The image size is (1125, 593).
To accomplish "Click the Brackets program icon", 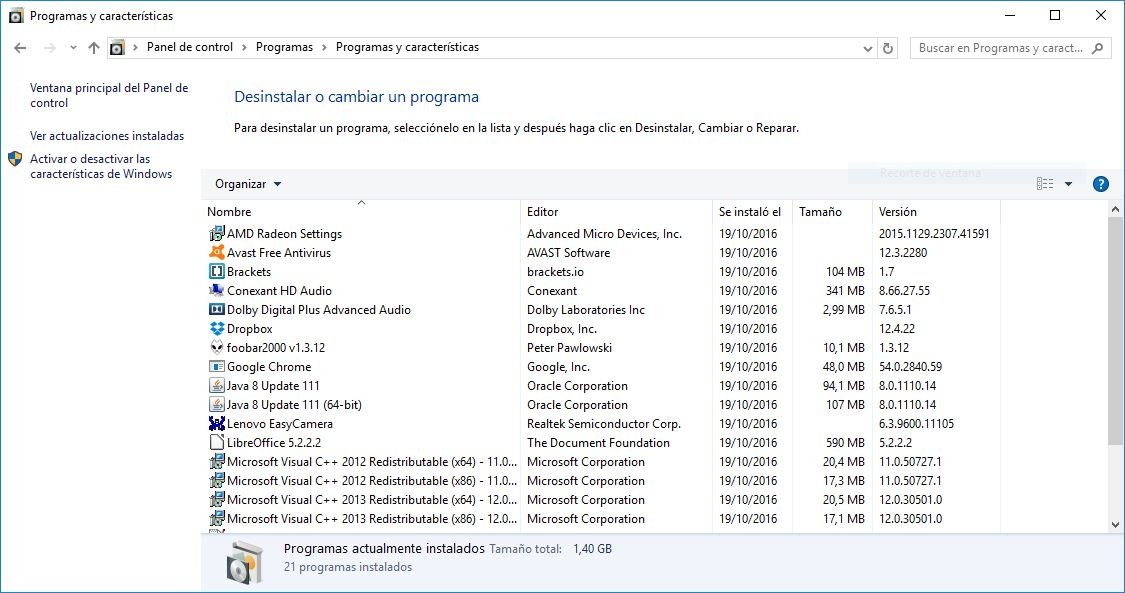I will (217, 272).
